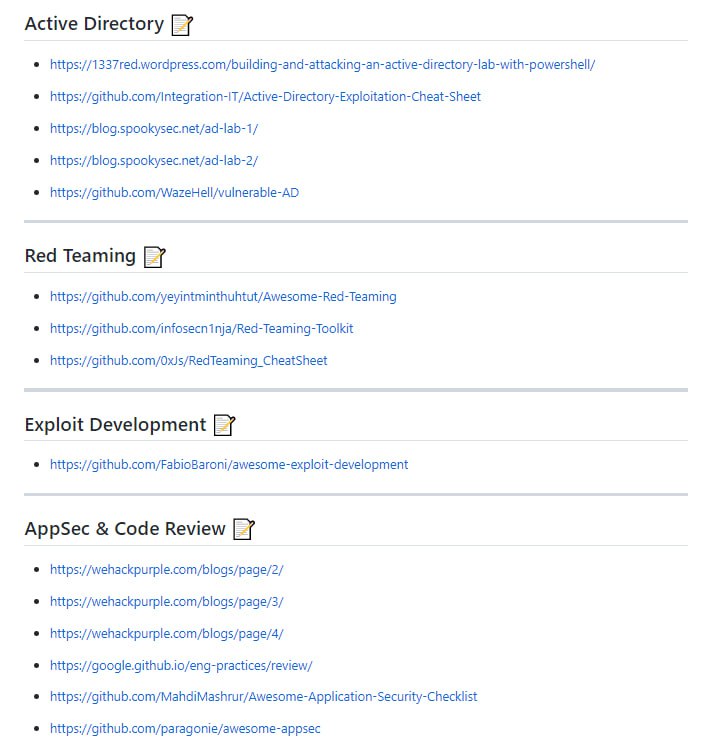Click the memo icon next to Red Teaming
This screenshot has width=710, height=752.
154,257
